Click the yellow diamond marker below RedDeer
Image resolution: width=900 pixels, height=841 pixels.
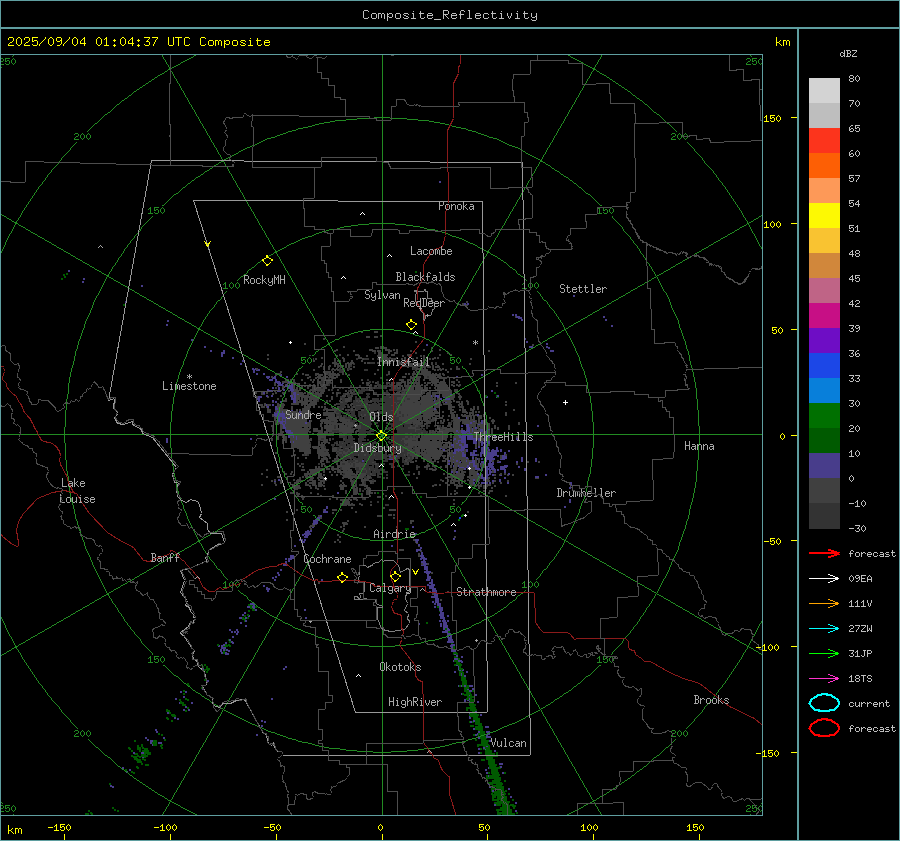tap(411, 325)
